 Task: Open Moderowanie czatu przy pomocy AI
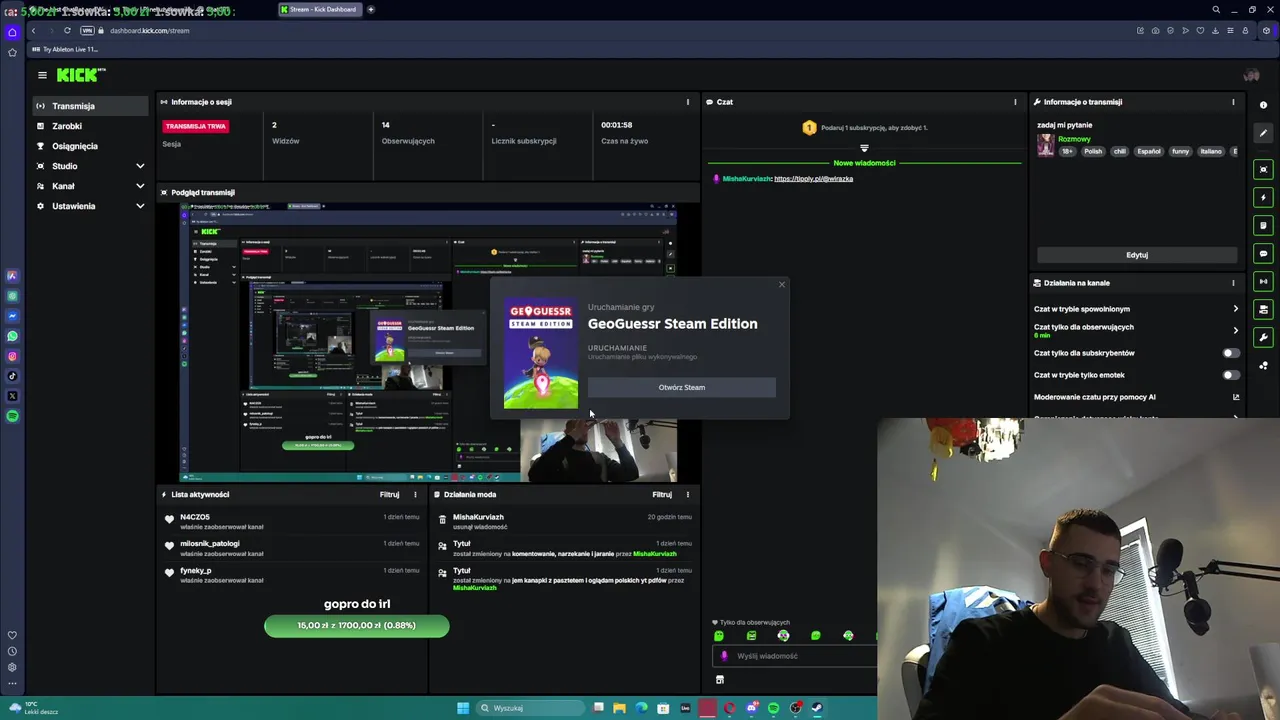coord(1136,397)
